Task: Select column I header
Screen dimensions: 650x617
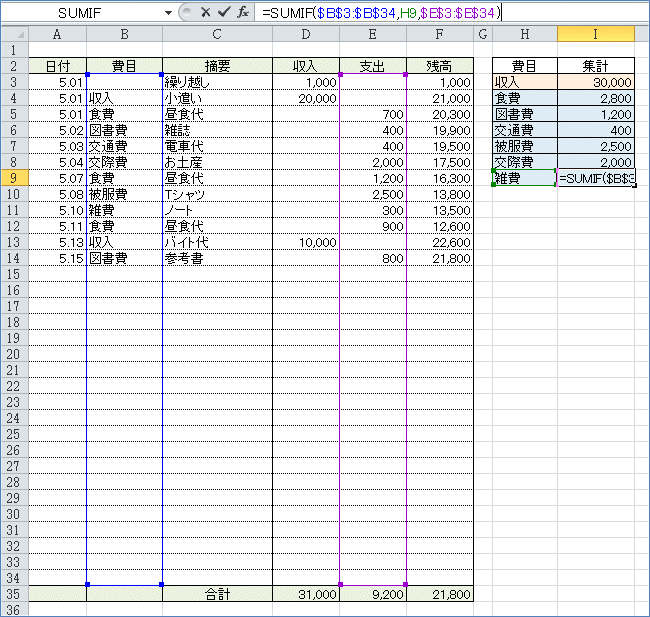Action: click(595, 35)
